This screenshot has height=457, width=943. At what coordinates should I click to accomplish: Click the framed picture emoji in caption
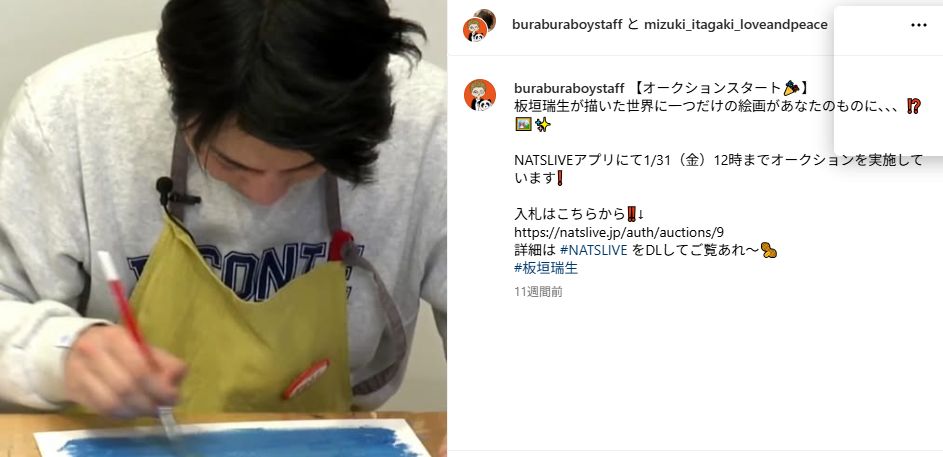[523, 124]
